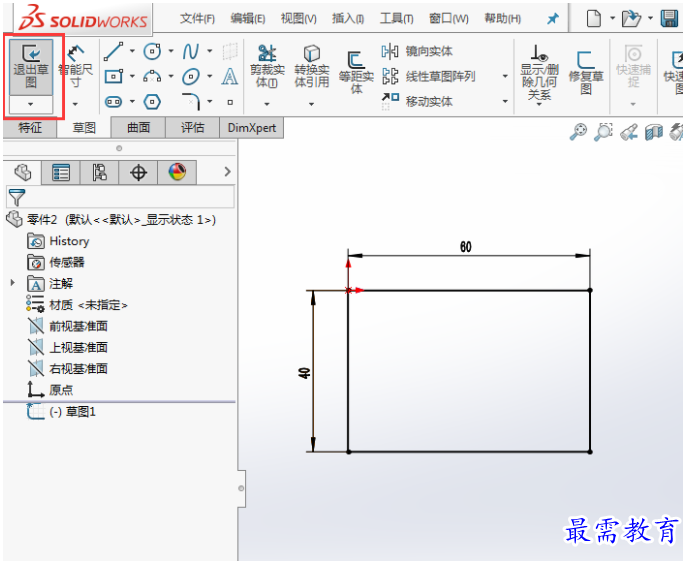Select the Corner Rectangle tool
The image size is (687, 562).
pyautogui.click(x=113, y=77)
